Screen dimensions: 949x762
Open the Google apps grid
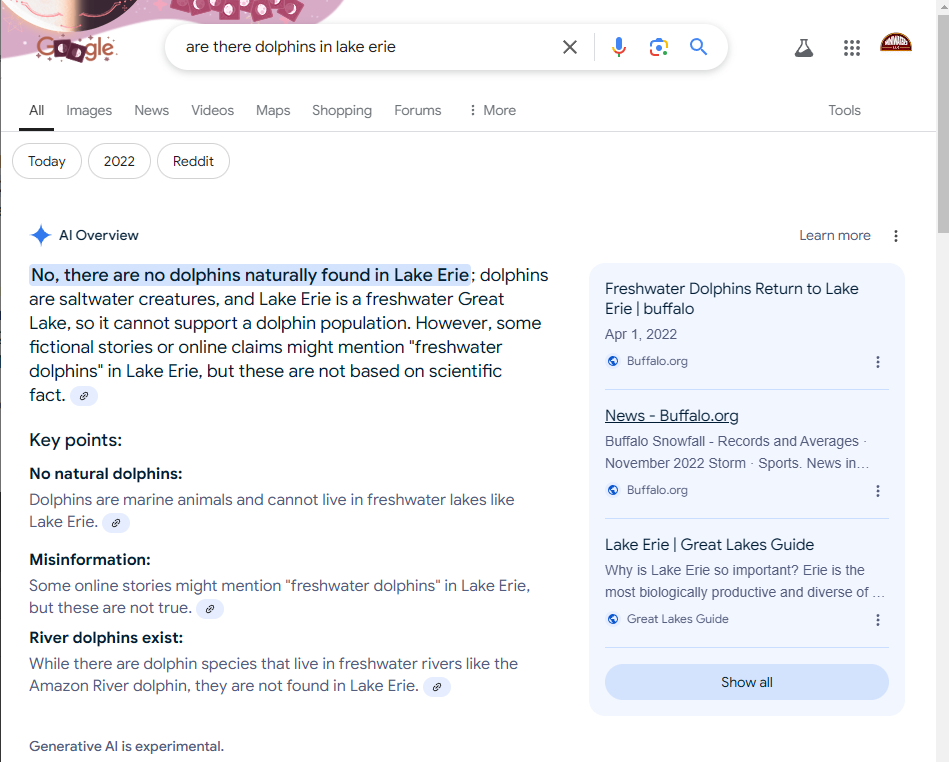point(852,48)
